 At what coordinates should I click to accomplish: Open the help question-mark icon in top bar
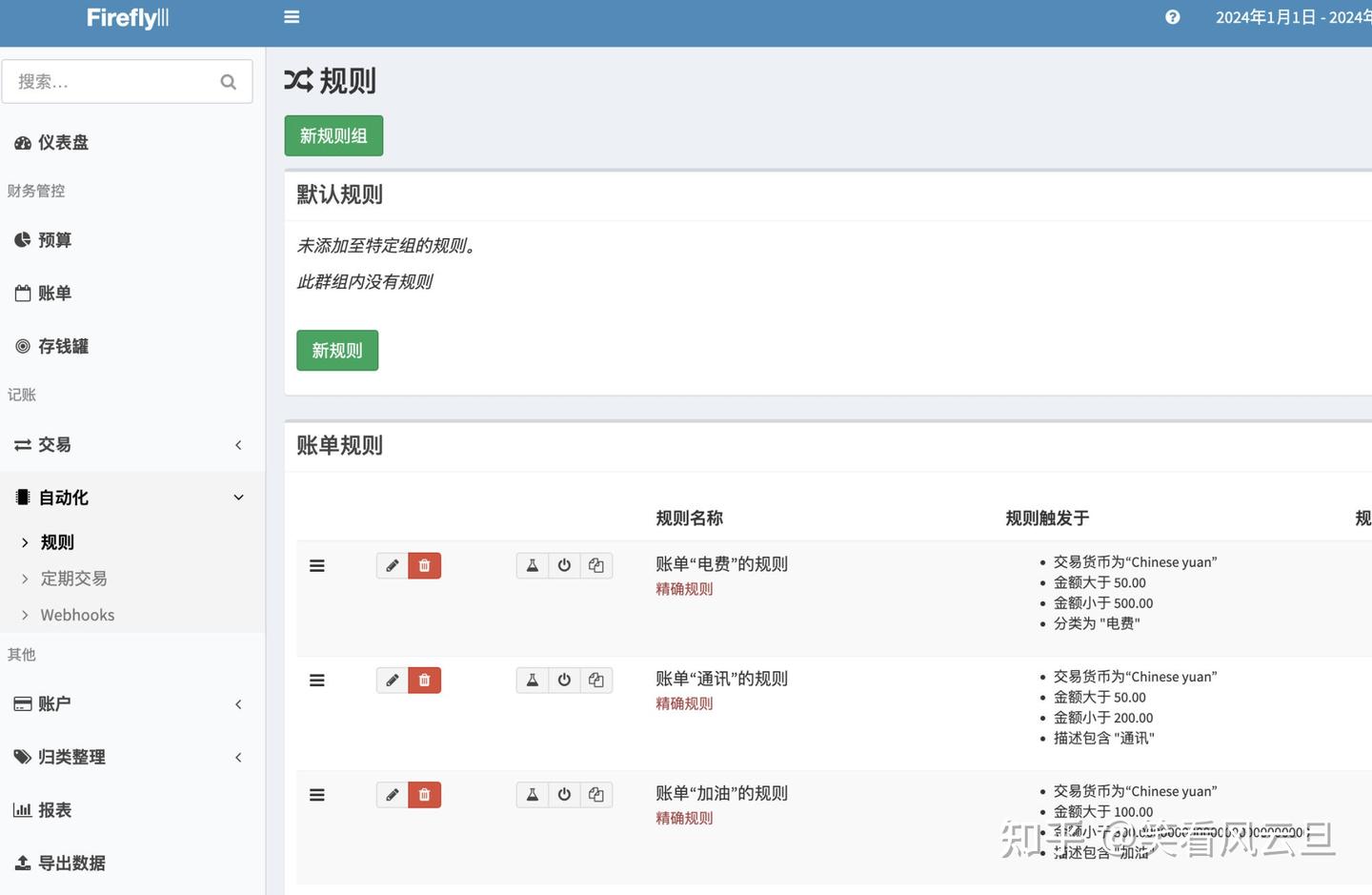click(x=1172, y=16)
